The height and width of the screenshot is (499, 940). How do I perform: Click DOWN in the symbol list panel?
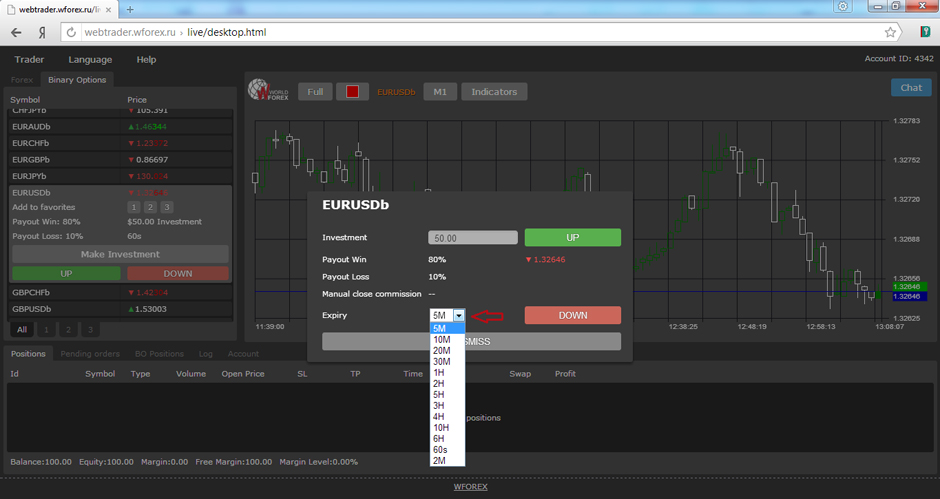click(x=178, y=273)
